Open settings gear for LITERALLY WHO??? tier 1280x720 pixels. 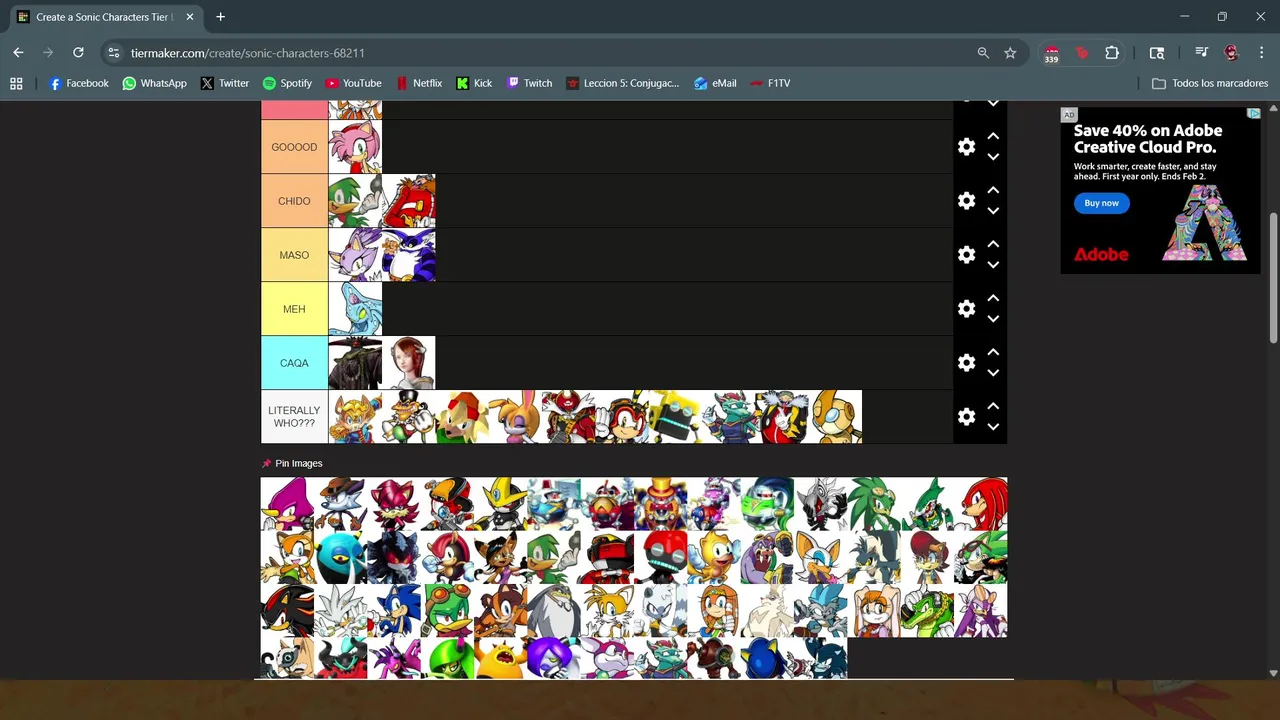pos(966,417)
